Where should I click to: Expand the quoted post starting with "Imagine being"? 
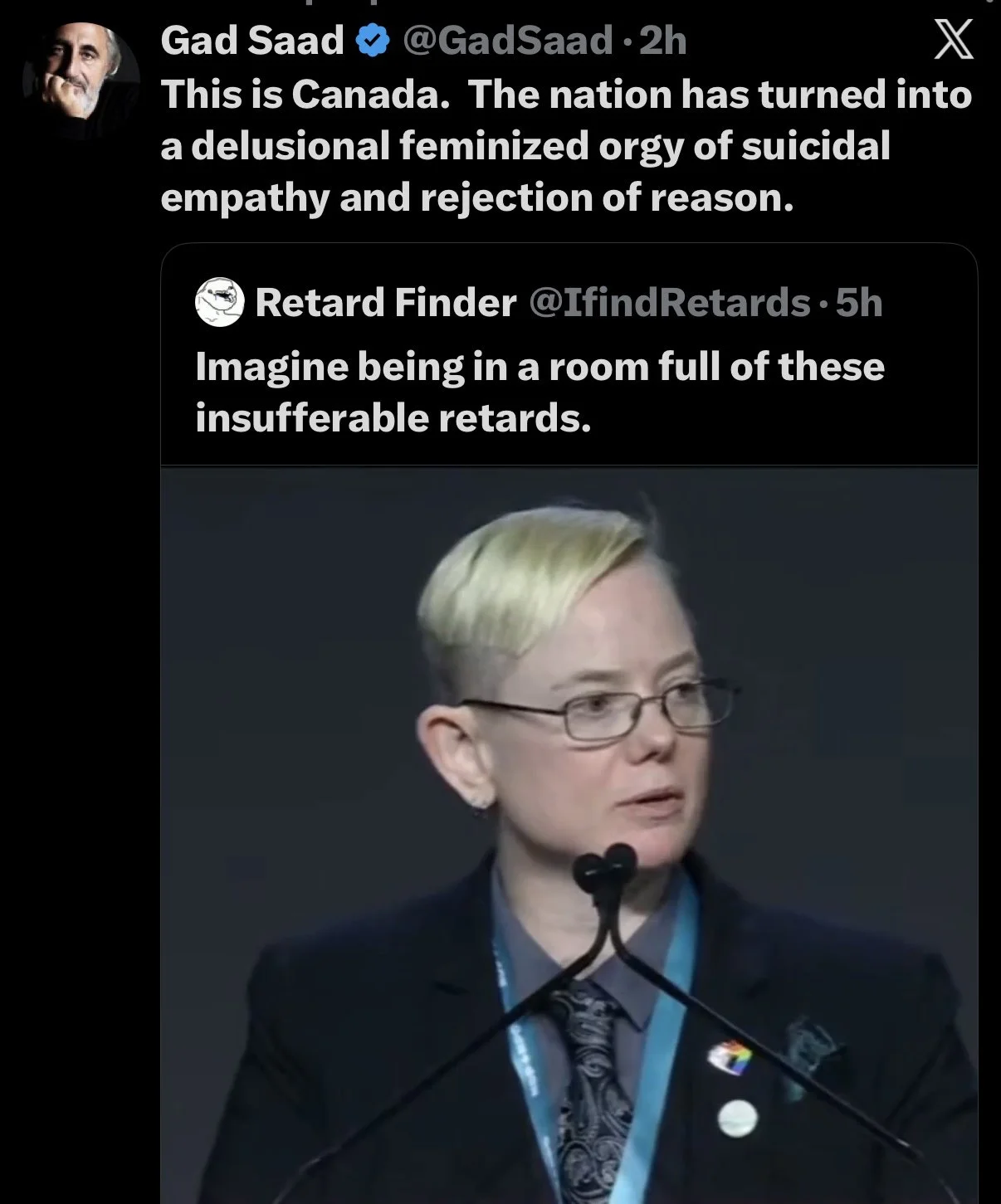(540, 392)
